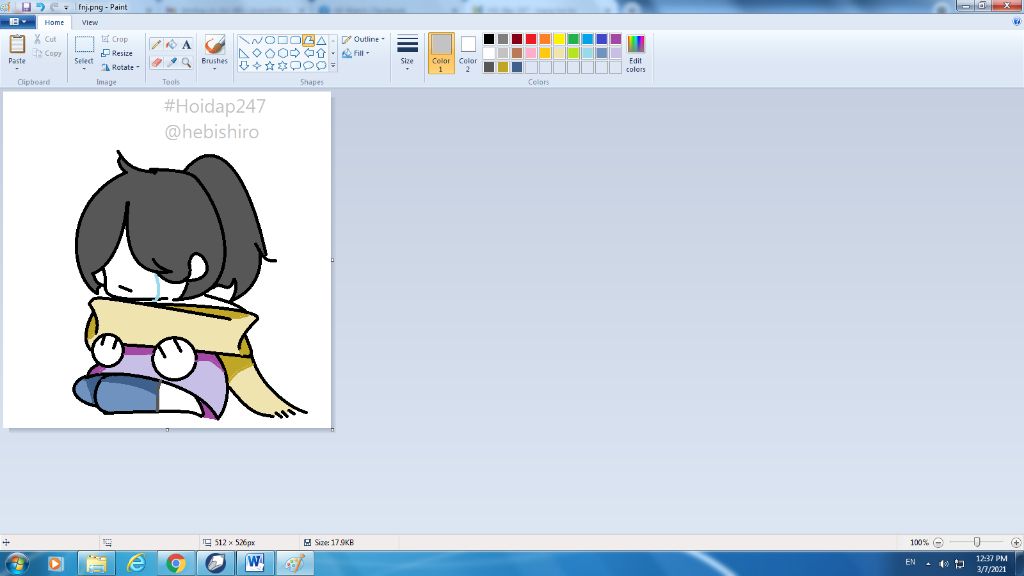
Task: Click the zoom in plus button
Action: click(1016, 542)
